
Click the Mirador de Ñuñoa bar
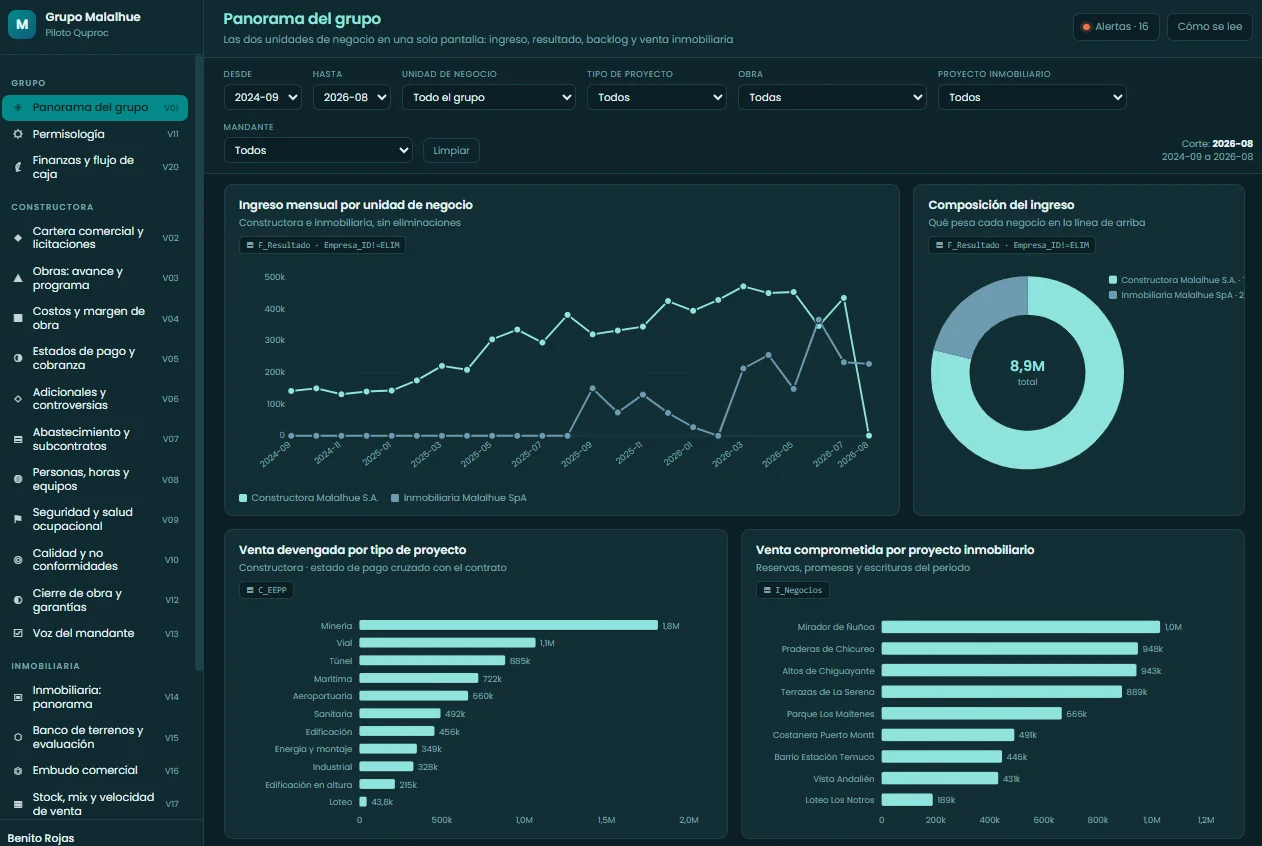point(1021,627)
